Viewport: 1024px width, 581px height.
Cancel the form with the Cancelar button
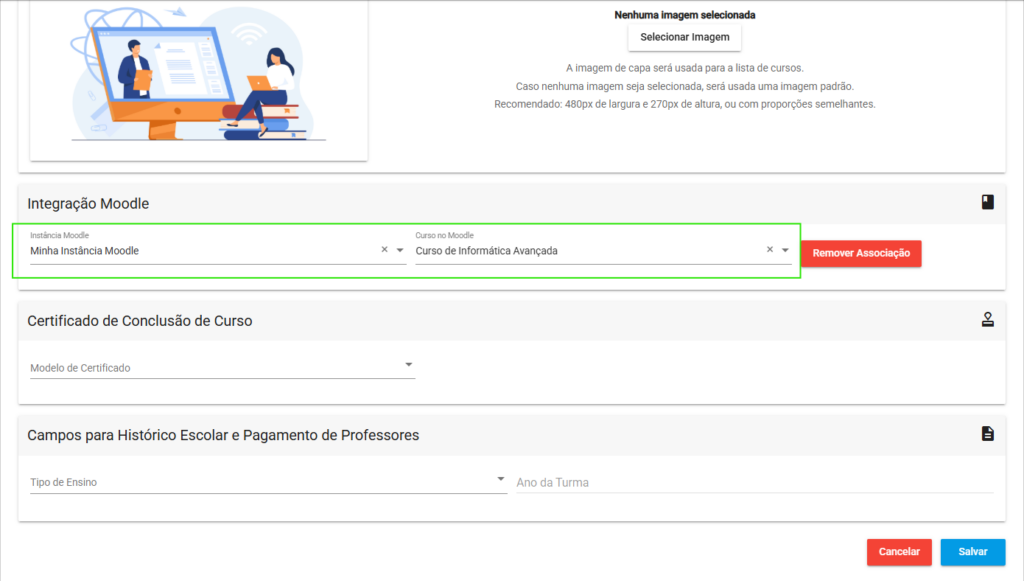click(898, 552)
